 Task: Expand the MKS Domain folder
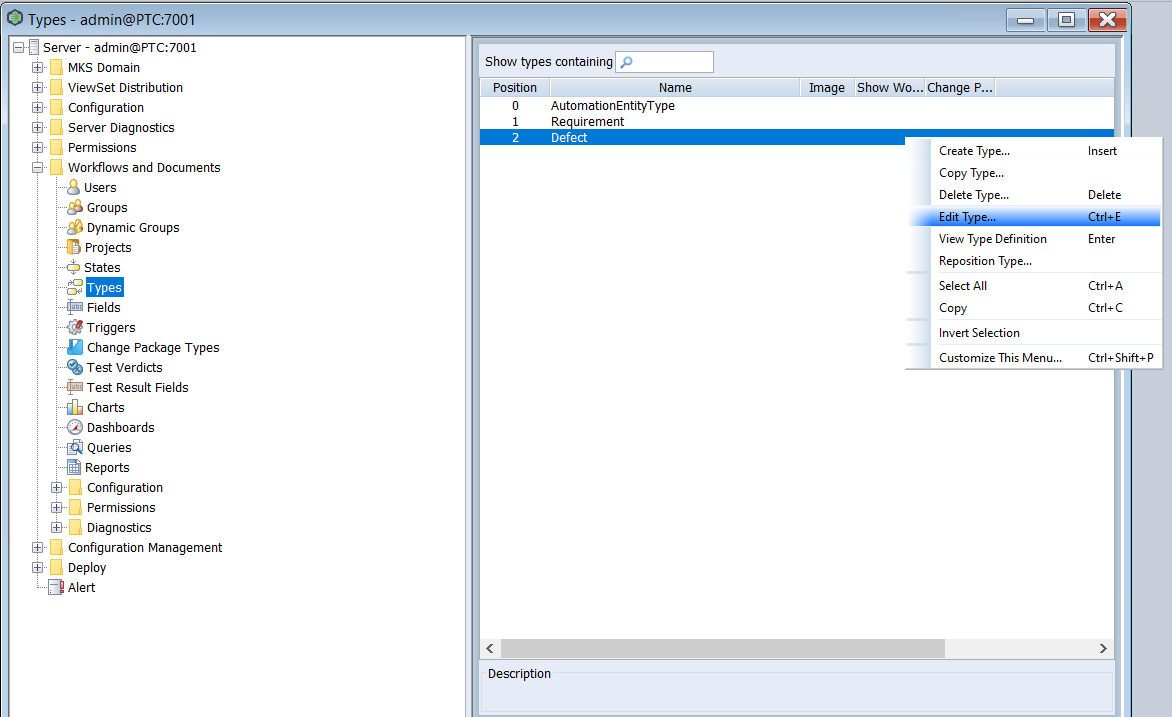38,67
